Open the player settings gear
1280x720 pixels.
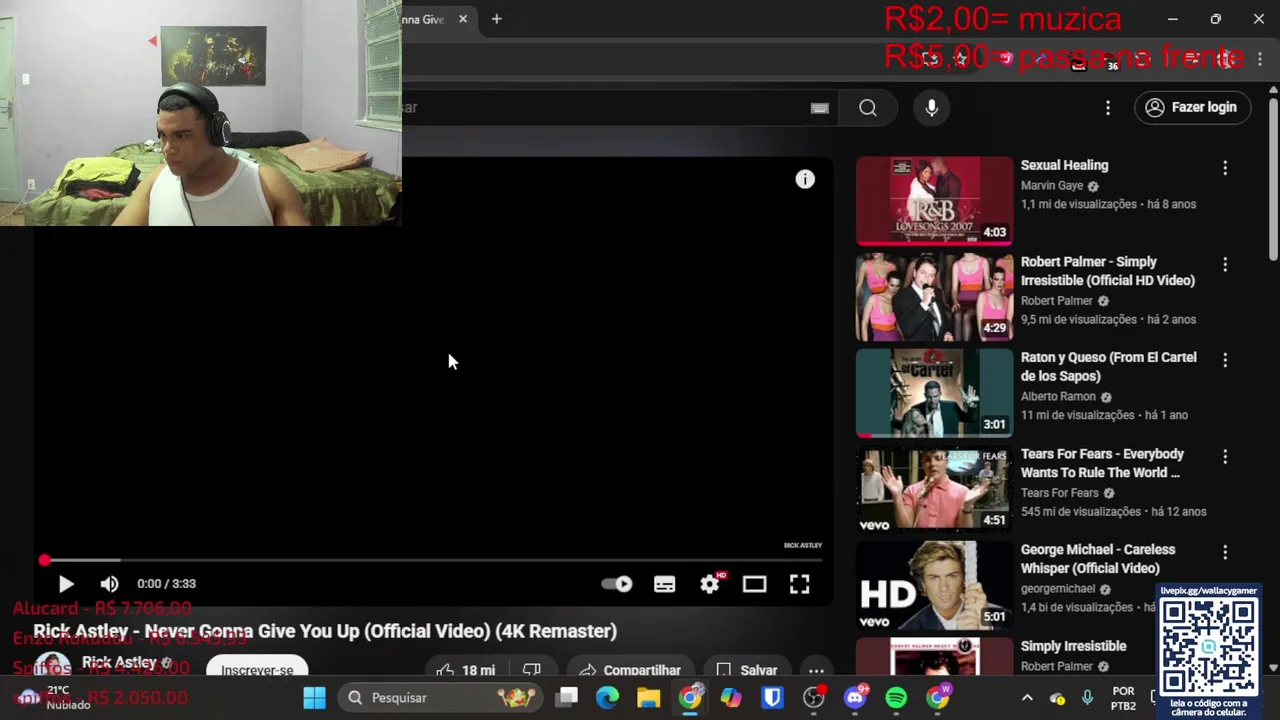coord(710,584)
